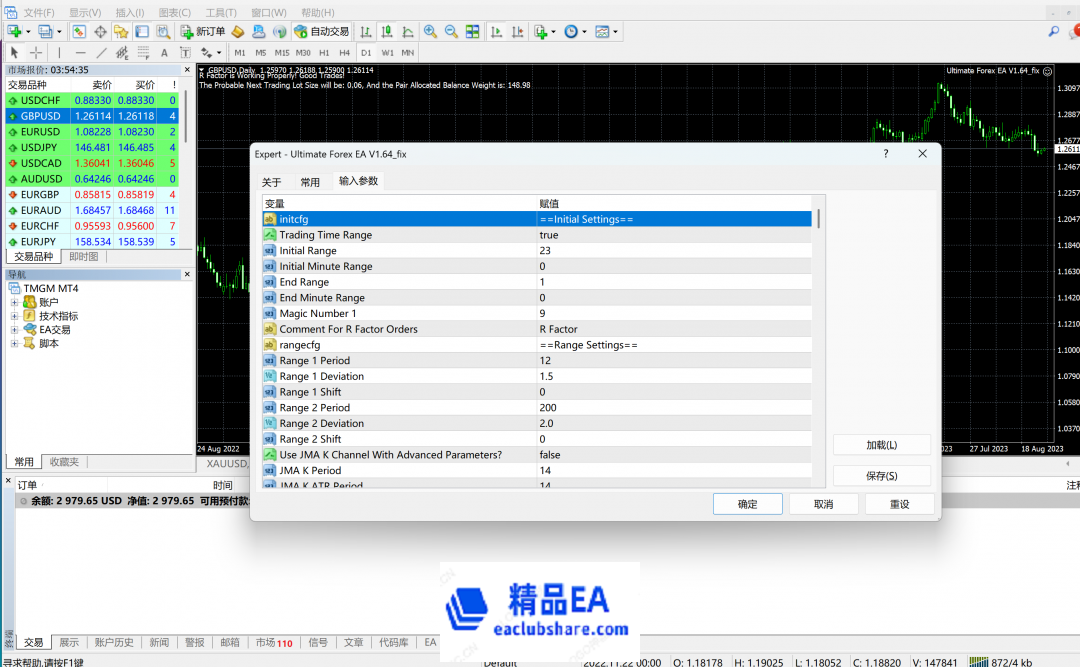This screenshot has width=1080, height=667.
Task: Toggle Use JMA K Channel false value
Action: 550,455
